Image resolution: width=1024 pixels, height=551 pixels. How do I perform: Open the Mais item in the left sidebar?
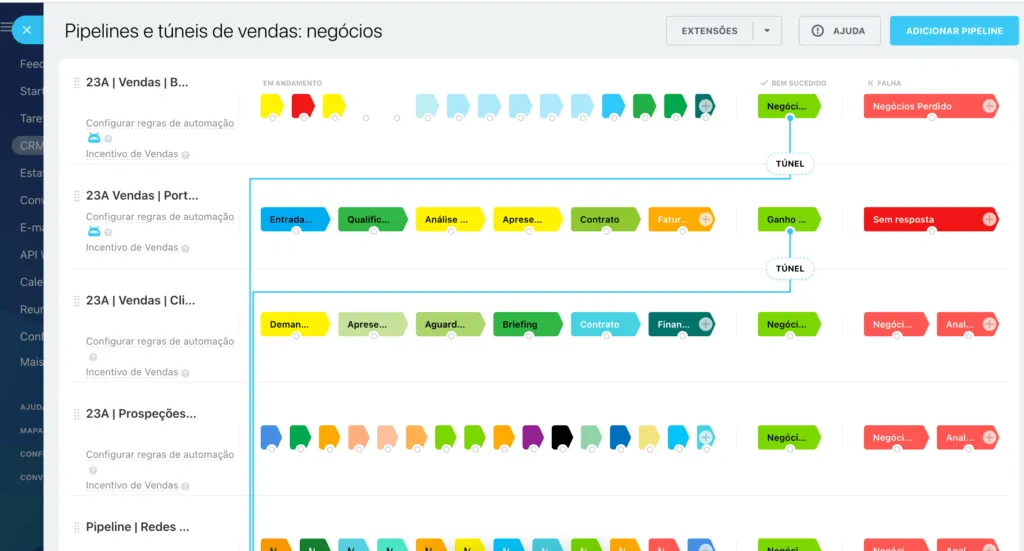(x=31, y=362)
